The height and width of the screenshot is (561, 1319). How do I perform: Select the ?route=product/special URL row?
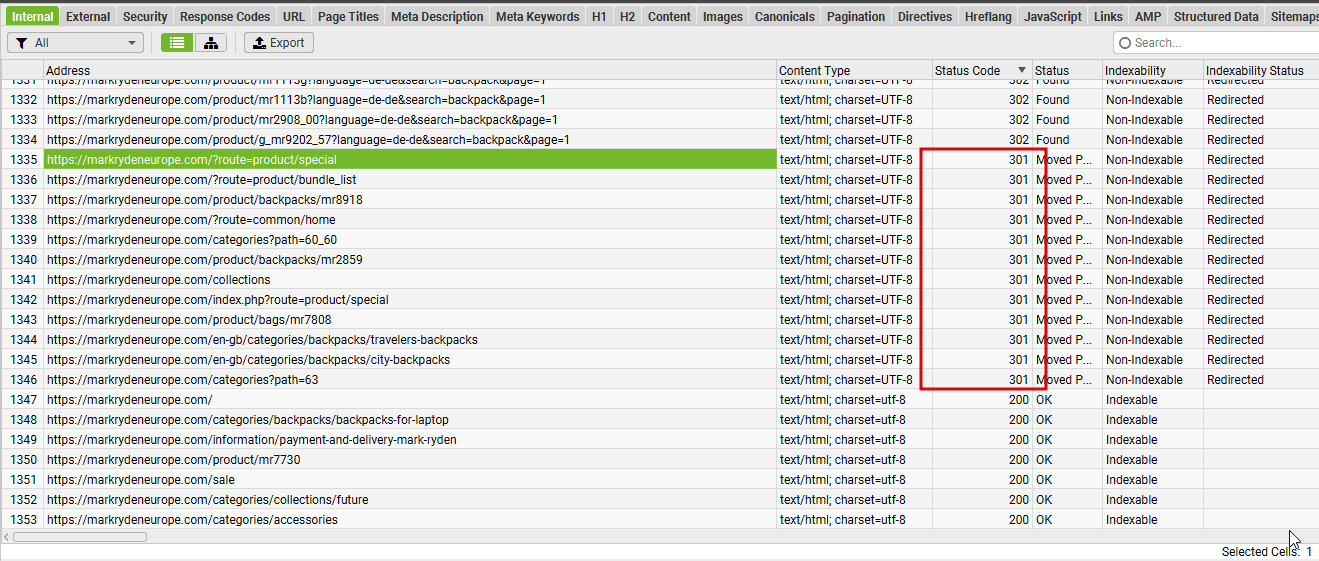tap(410, 159)
